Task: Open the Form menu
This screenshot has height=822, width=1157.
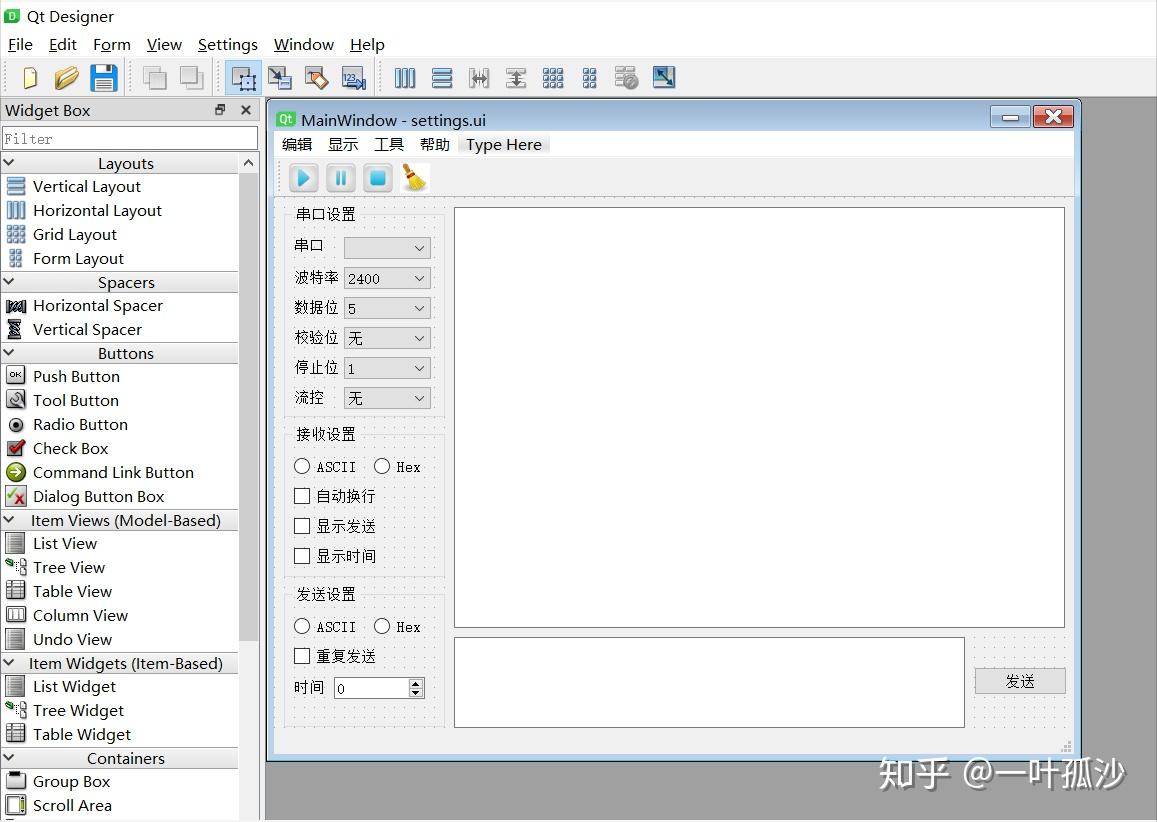Action: (111, 44)
